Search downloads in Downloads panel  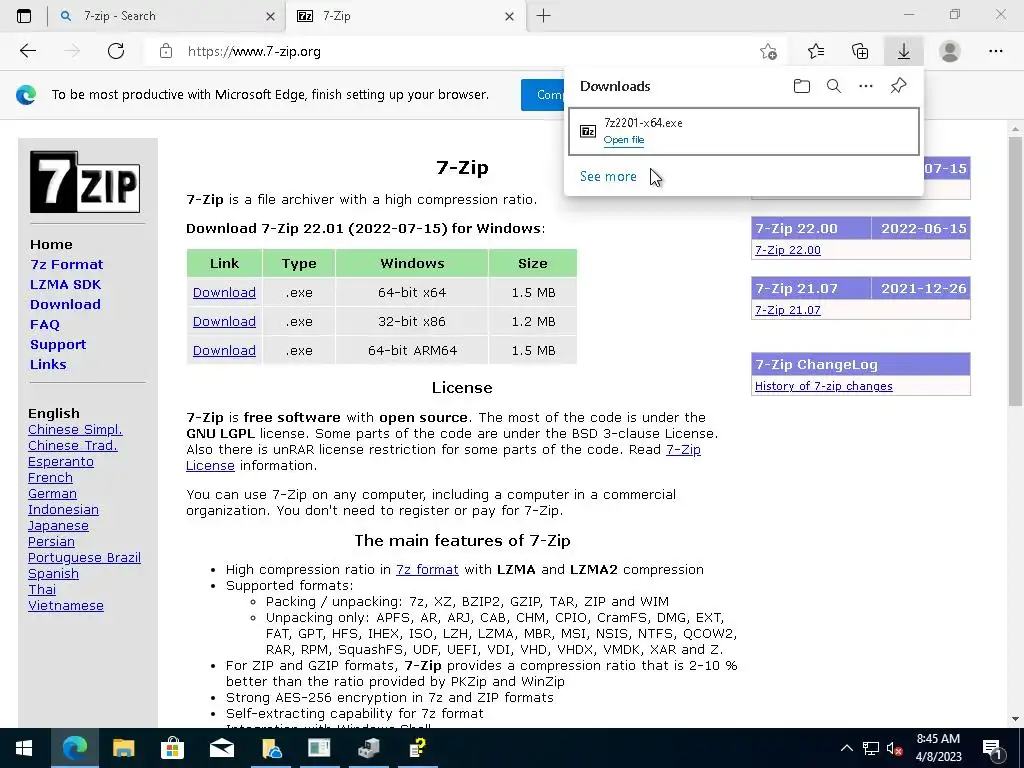pyautogui.click(x=834, y=86)
